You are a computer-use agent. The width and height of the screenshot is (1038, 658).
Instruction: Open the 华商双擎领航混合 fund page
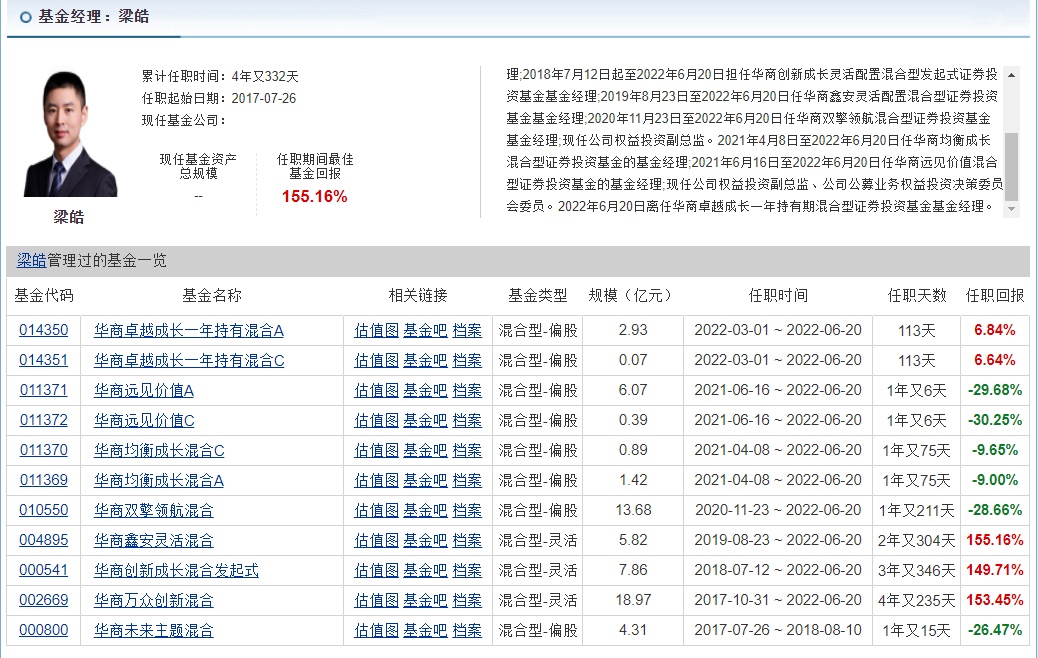point(153,510)
